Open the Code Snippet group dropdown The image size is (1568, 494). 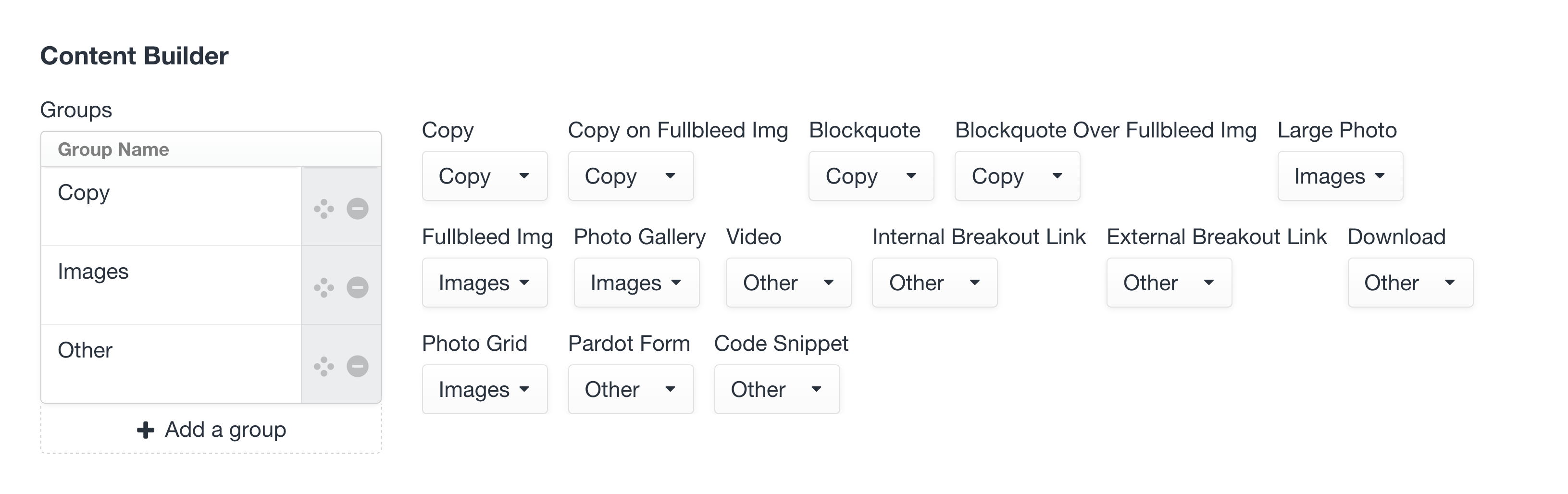tap(777, 389)
